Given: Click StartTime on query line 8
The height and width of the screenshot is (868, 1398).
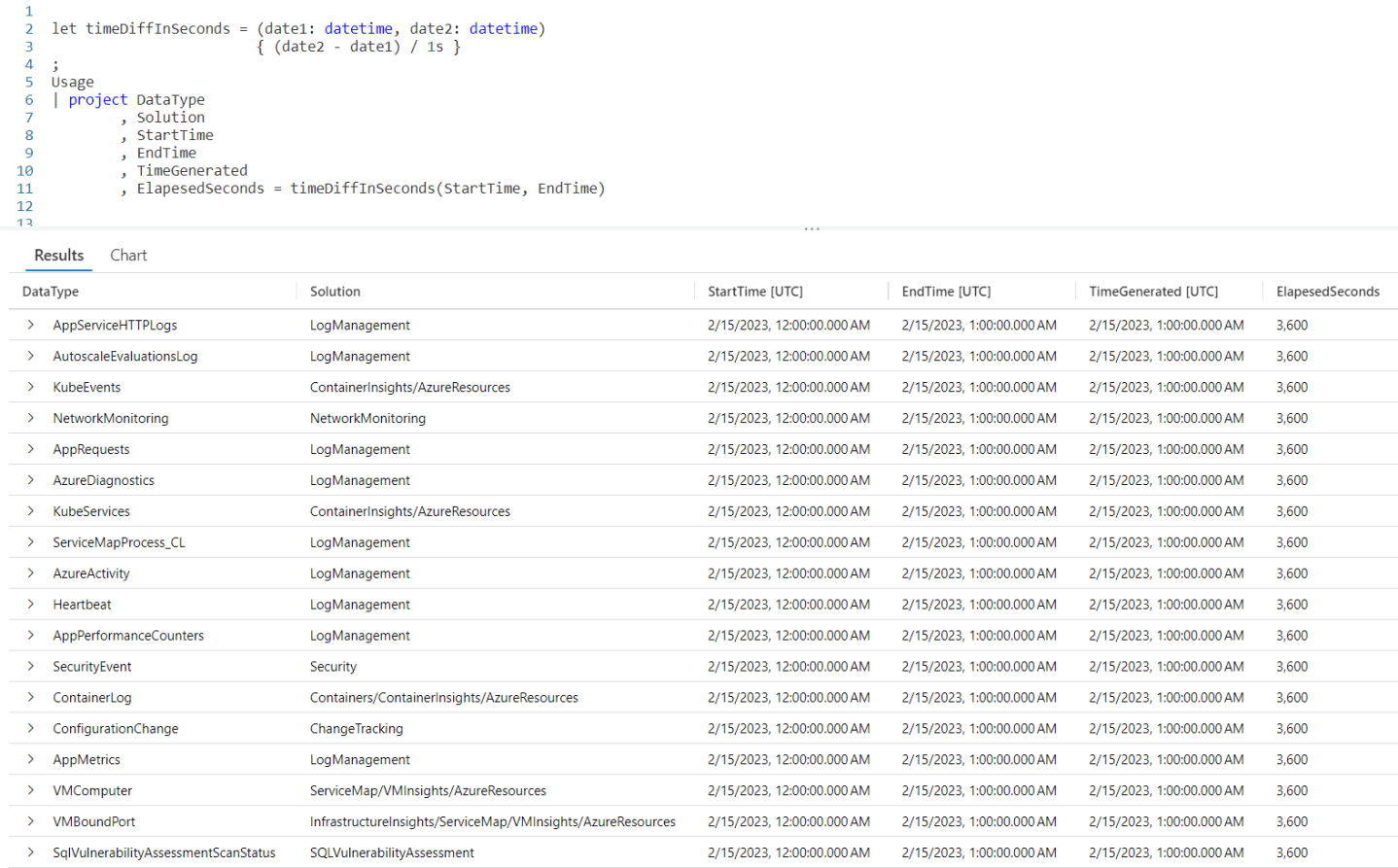Looking at the screenshot, I should coord(175,135).
